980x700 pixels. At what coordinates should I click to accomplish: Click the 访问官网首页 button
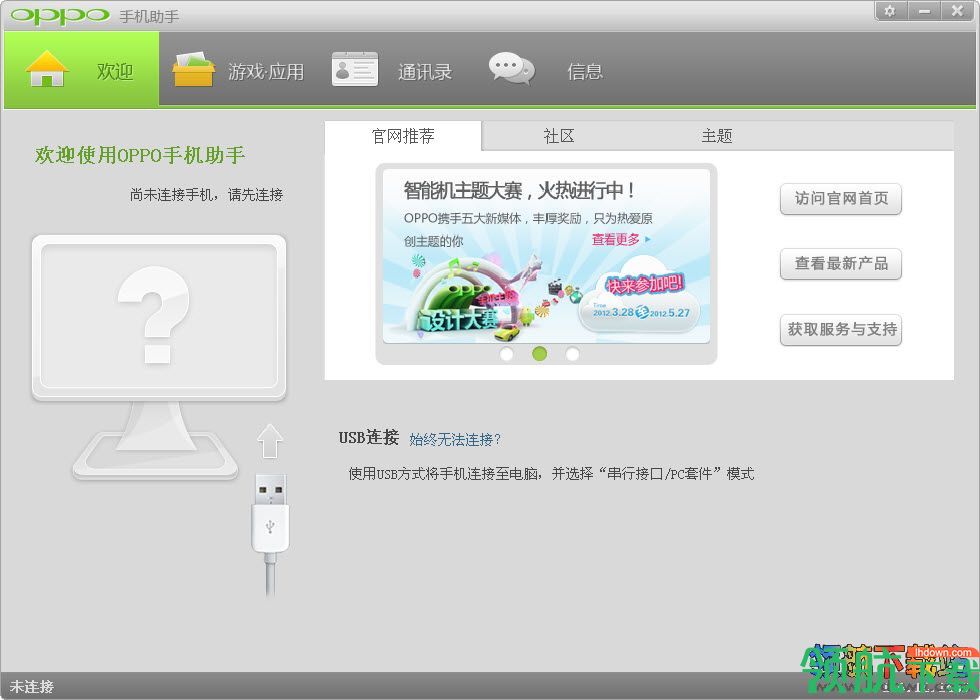pos(841,199)
